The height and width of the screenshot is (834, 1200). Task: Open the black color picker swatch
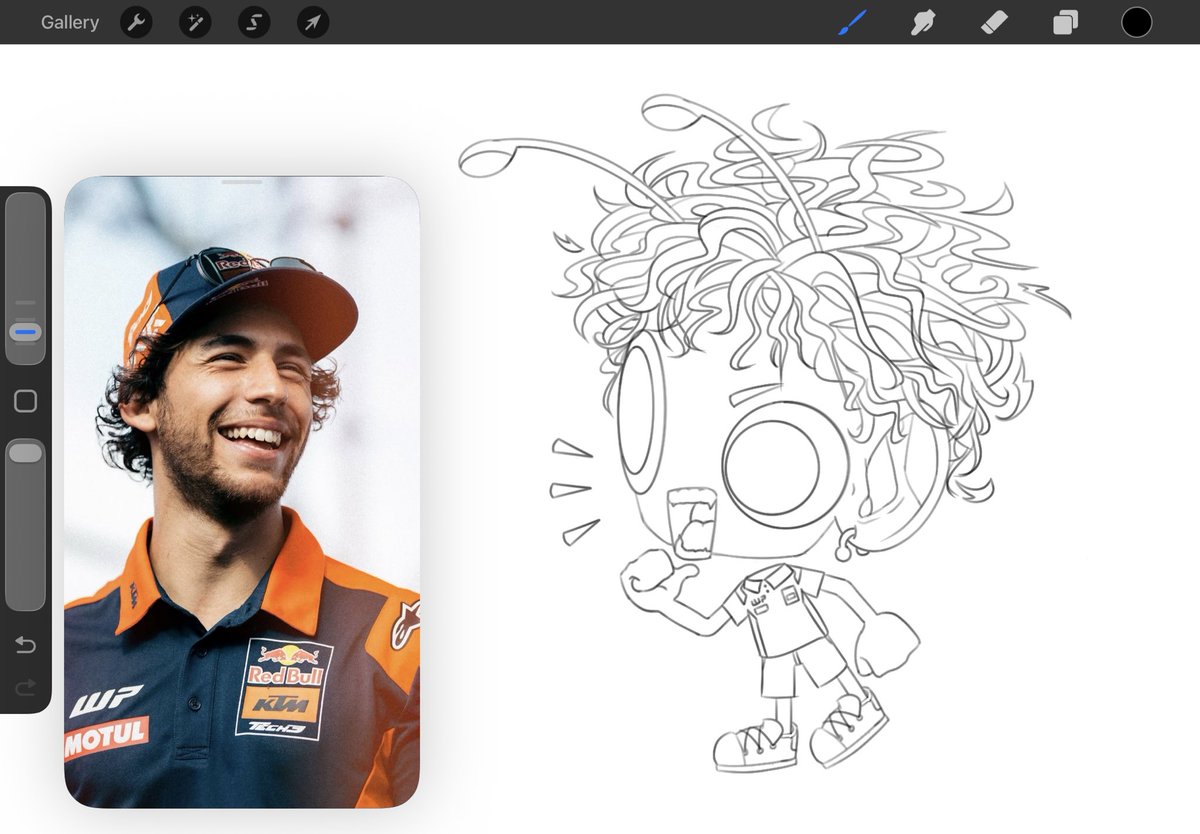[x=1136, y=22]
